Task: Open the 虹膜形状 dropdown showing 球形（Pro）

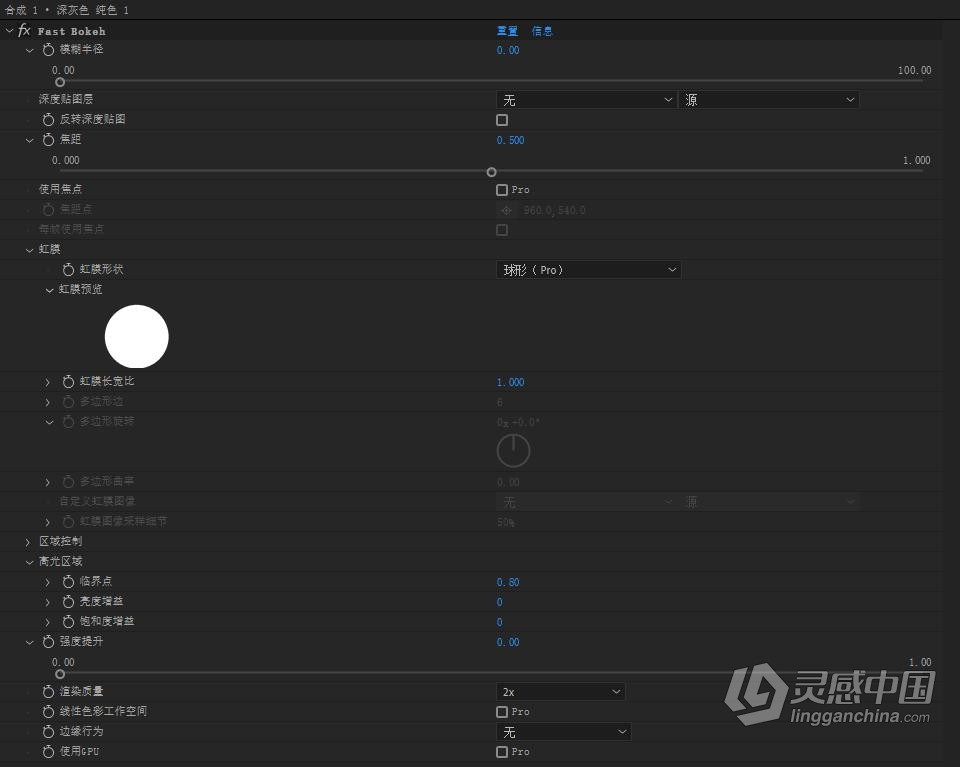Action: 588,269
